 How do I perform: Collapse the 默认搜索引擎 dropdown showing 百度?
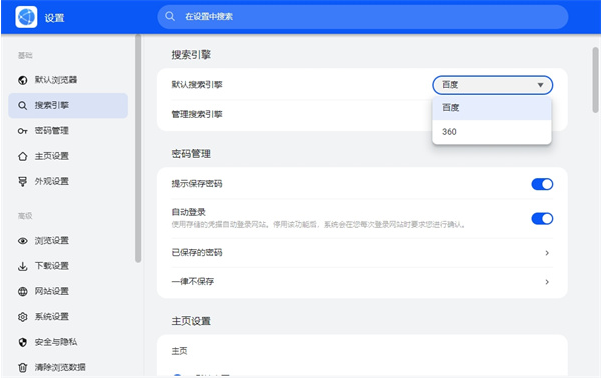(x=493, y=85)
